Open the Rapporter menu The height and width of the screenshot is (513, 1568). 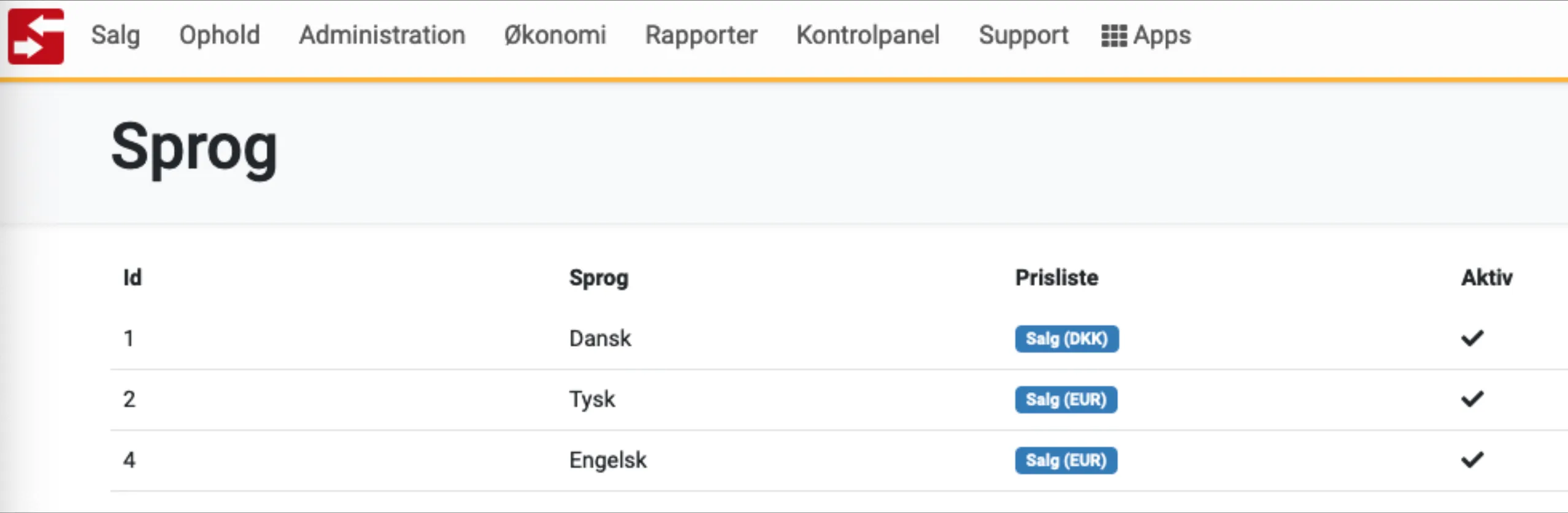pyautogui.click(x=701, y=36)
